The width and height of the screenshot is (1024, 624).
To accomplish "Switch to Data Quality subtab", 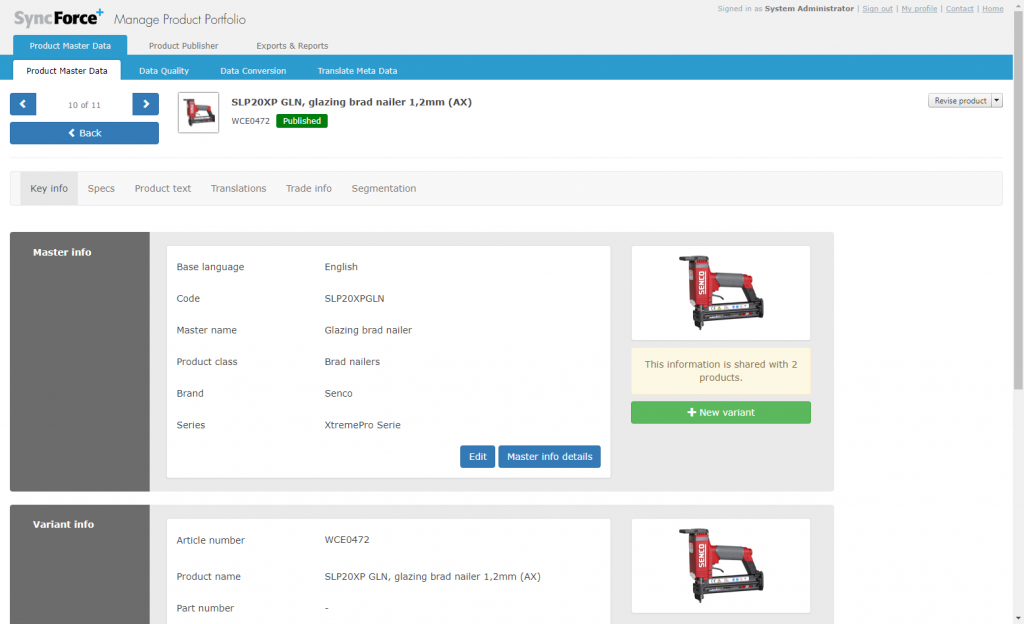I will pos(164,71).
